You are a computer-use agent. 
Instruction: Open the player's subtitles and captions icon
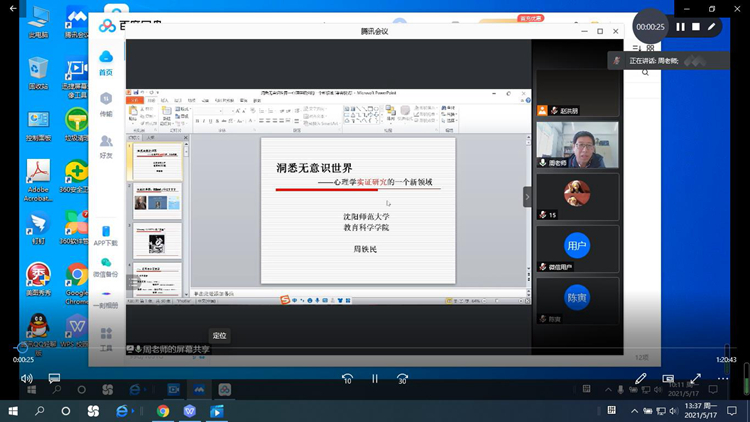pyautogui.click(x=55, y=378)
